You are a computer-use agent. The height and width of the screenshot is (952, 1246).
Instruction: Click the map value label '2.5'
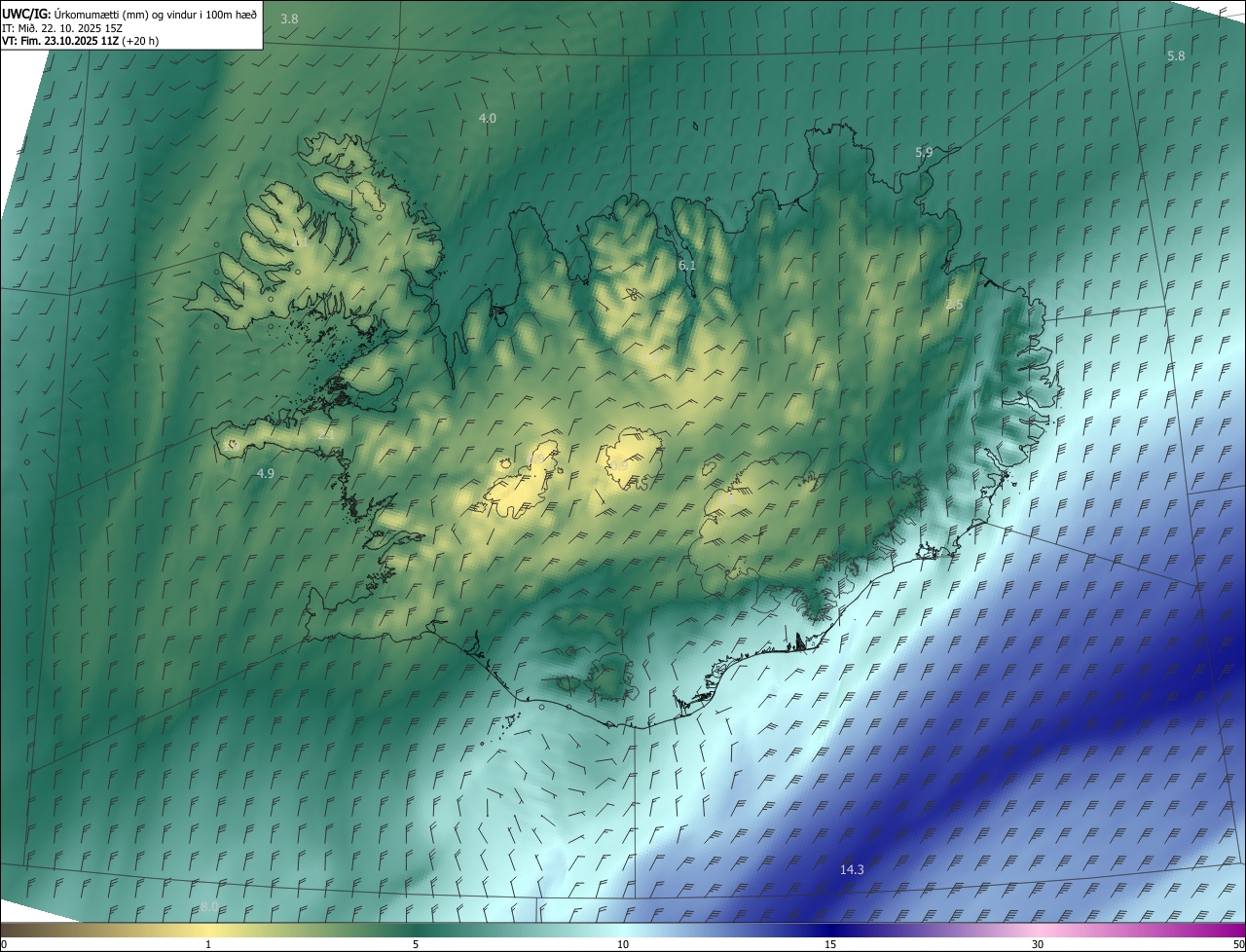click(x=954, y=305)
